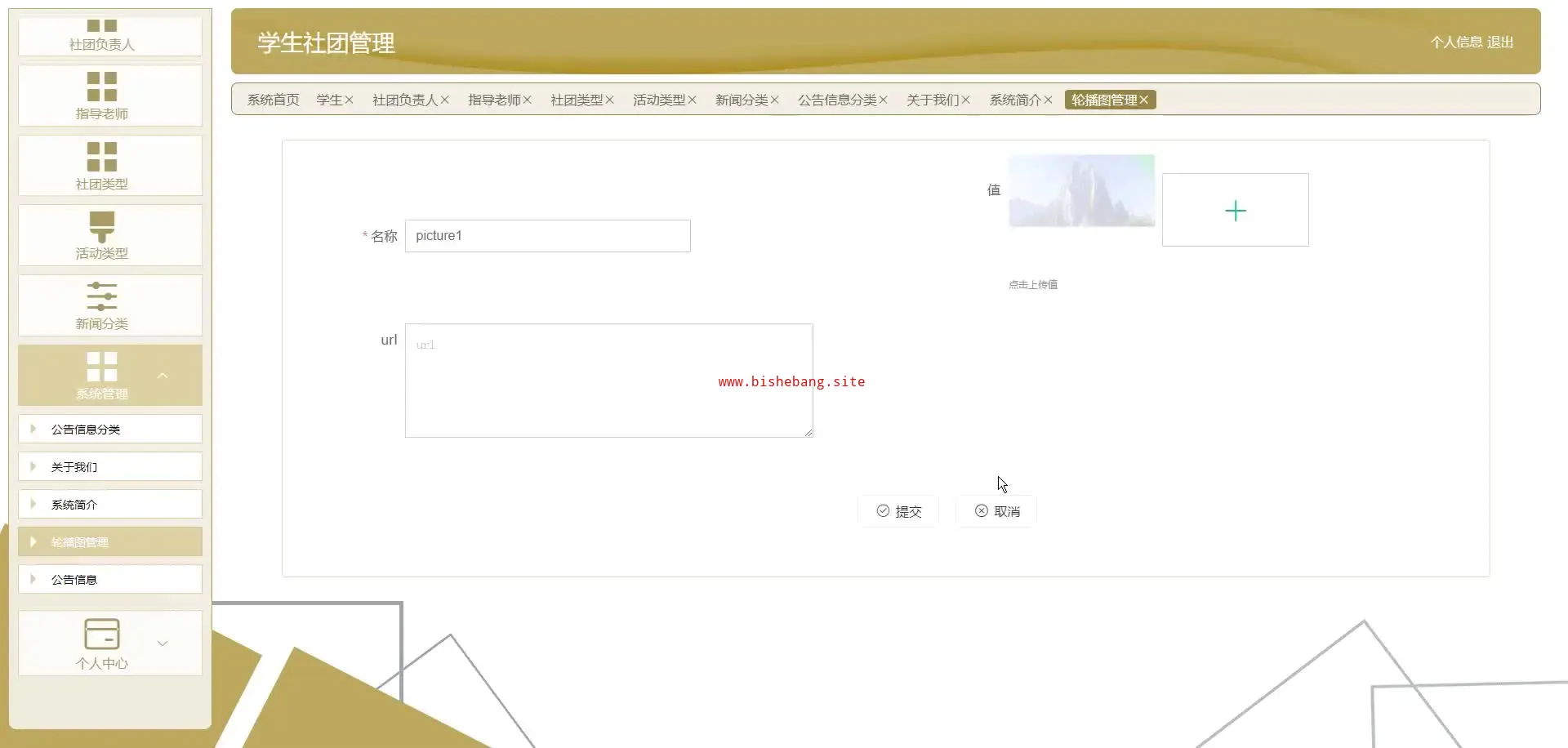Switch to the 系统首页 tab
Screen dimensions: 1568x748
pos(274,100)
